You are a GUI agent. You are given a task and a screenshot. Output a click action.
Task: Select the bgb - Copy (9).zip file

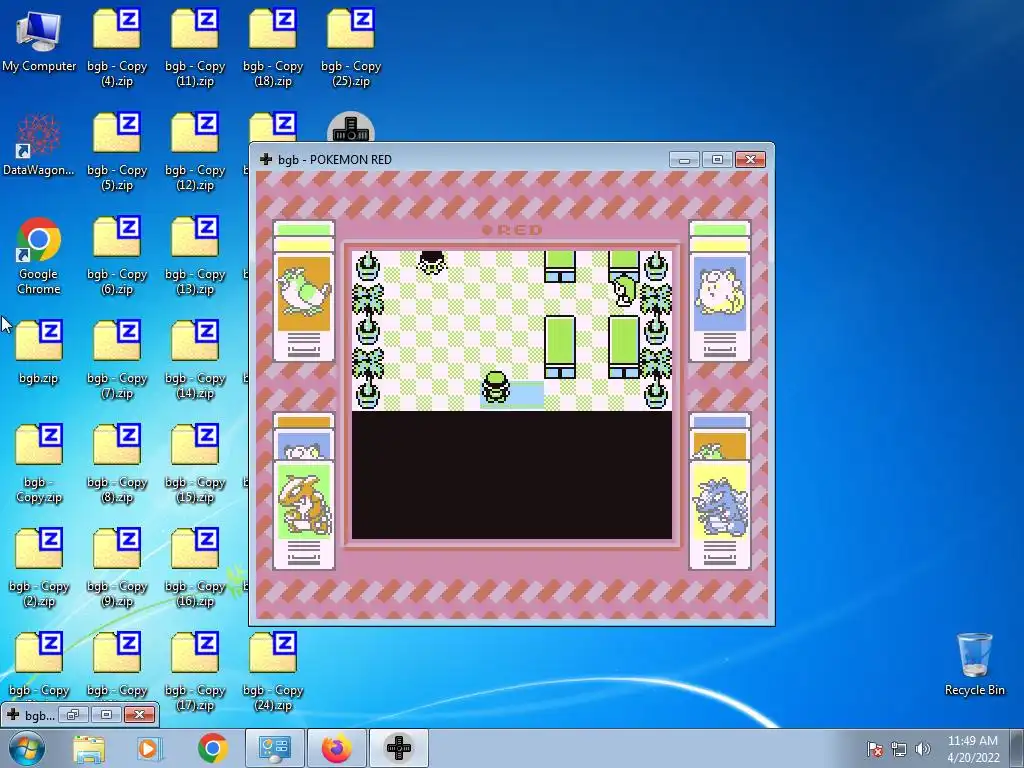117,568
